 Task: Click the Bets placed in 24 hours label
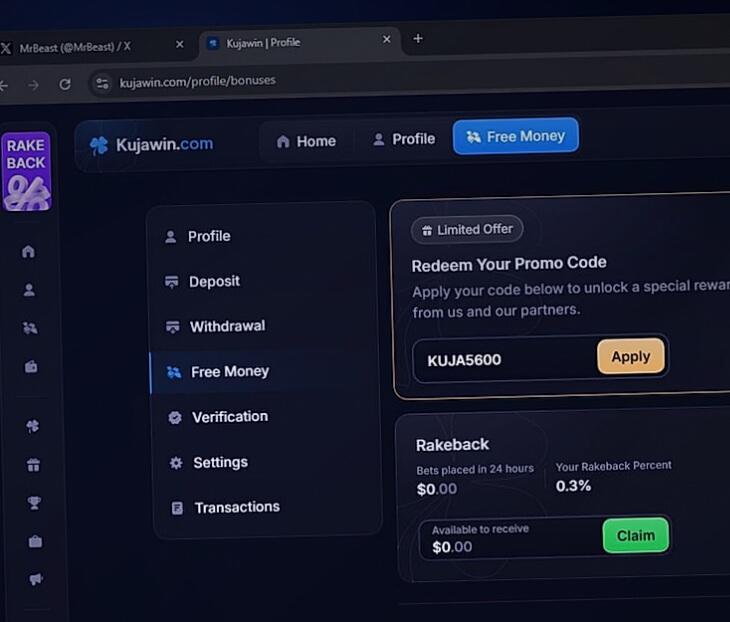tap(475, 469)
